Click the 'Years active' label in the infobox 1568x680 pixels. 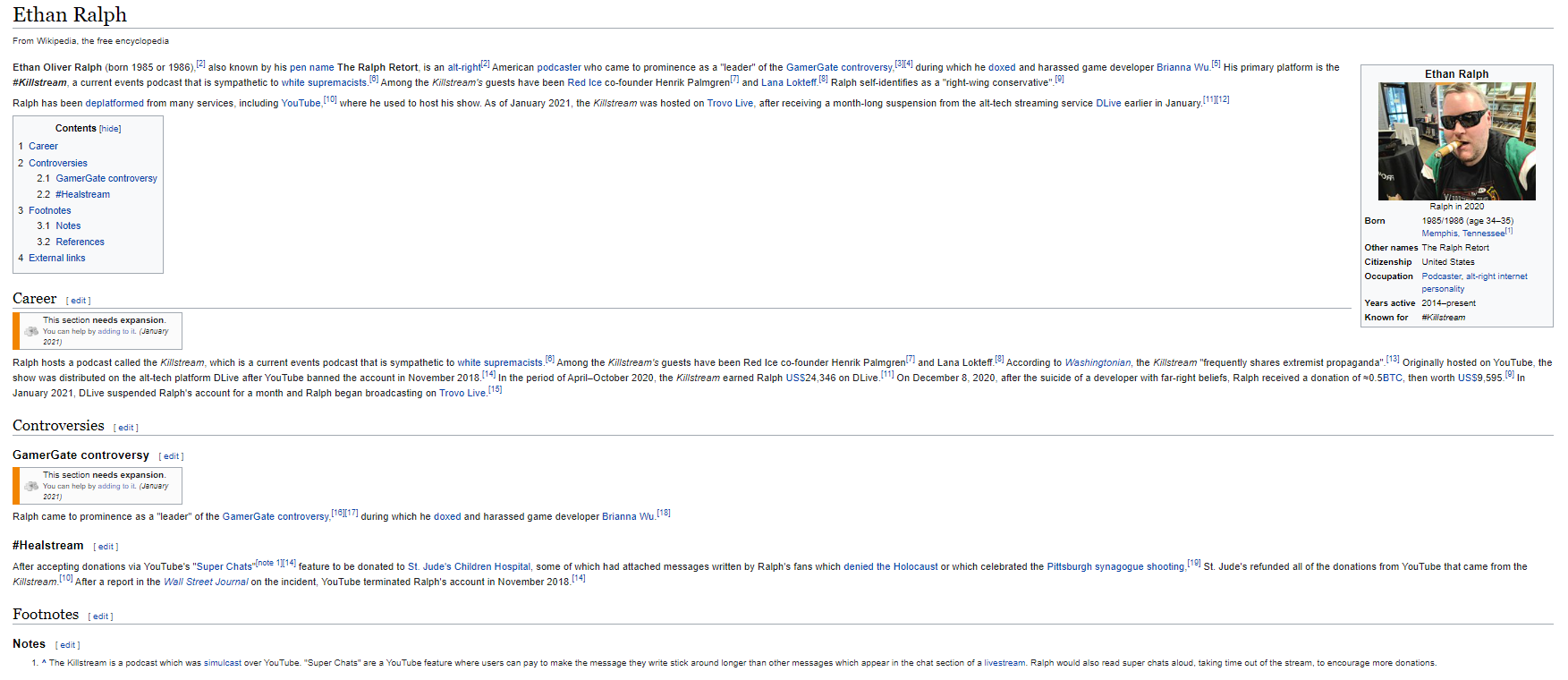click(1389, 303)
